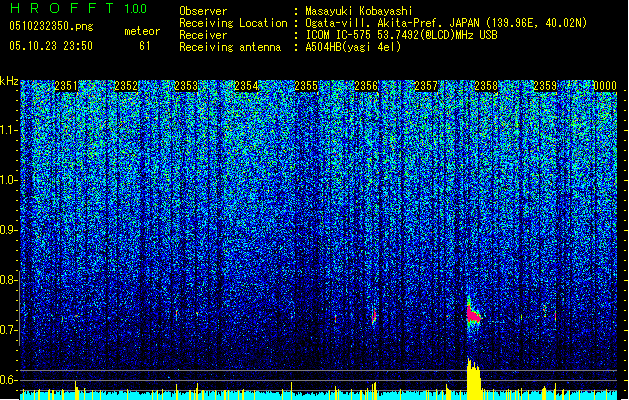Click the meteor count 61

point(145,46)
